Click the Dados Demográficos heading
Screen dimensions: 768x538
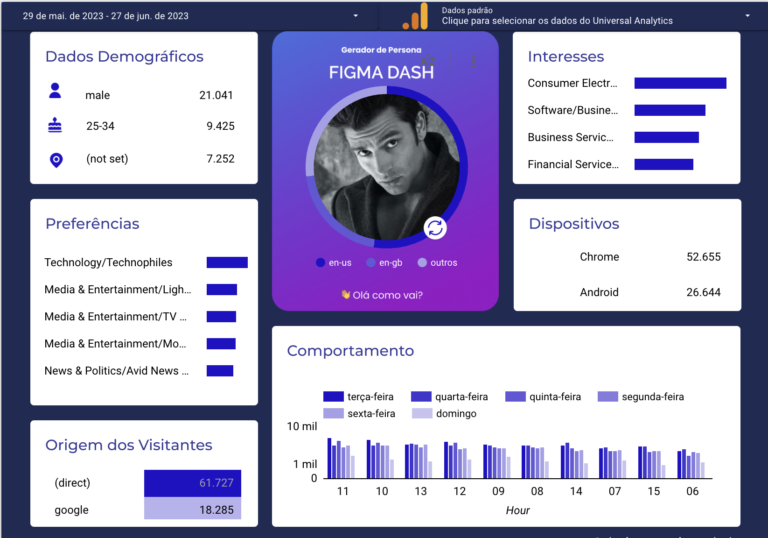pyautogui.click(x=124, y=56)
